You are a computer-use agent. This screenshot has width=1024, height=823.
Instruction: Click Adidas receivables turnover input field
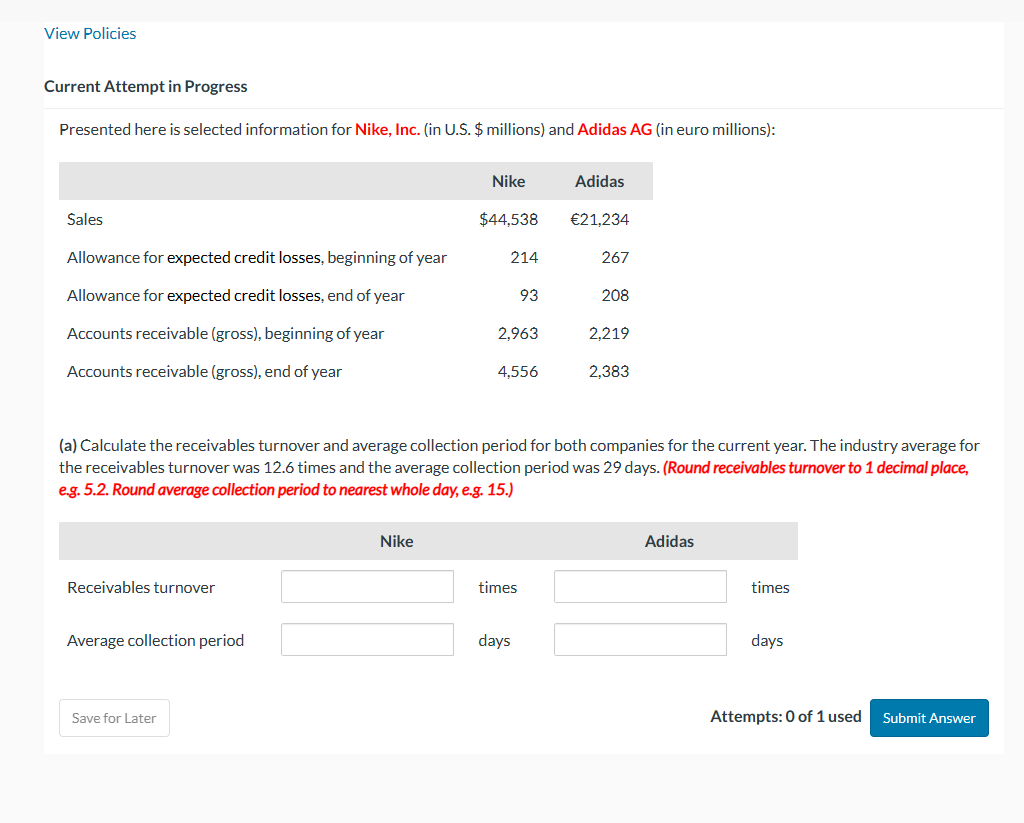tap(640, 587)
